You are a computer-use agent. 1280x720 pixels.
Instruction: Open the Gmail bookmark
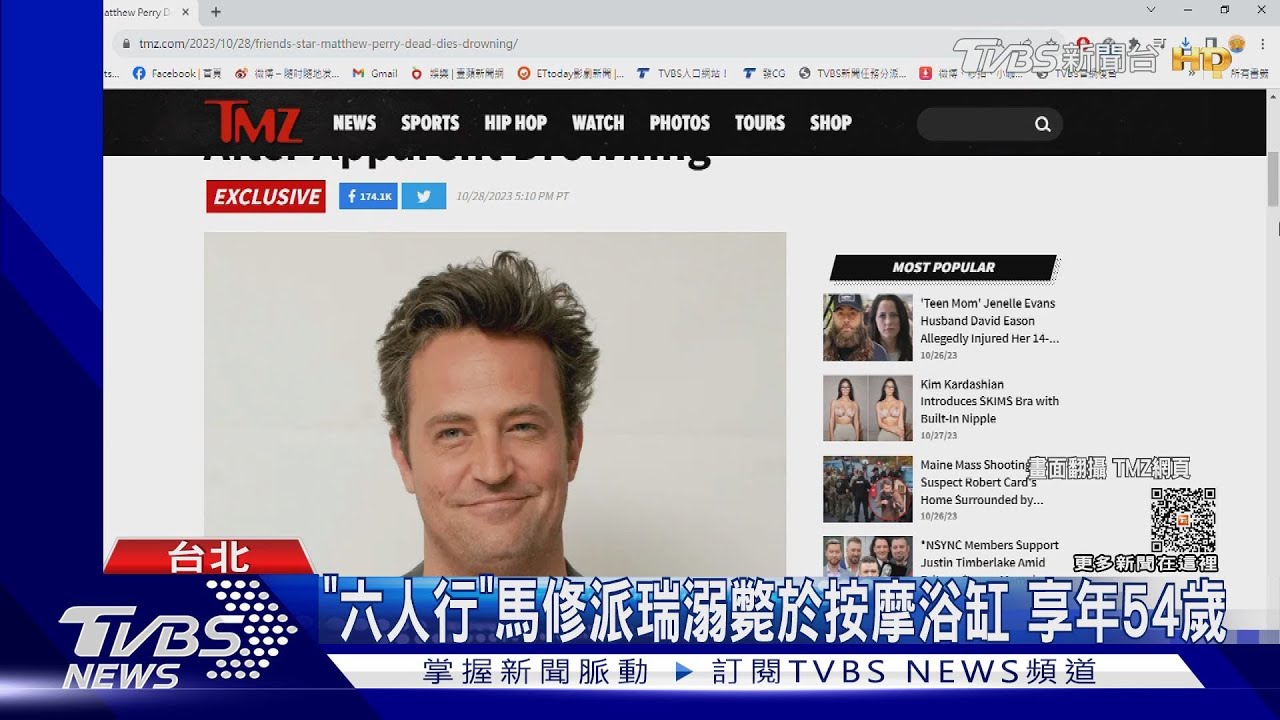(x=375, y=73)
